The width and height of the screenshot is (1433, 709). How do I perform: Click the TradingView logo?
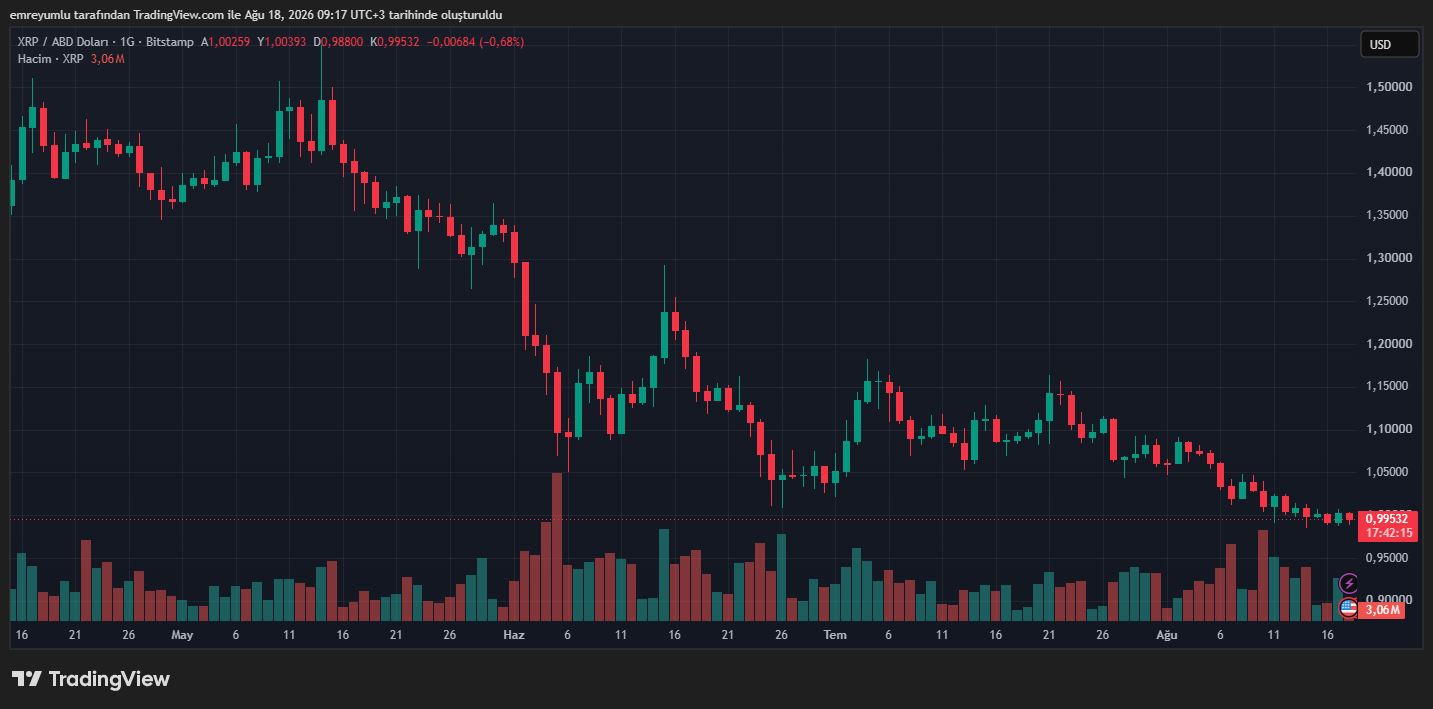[x=91, y=679]
